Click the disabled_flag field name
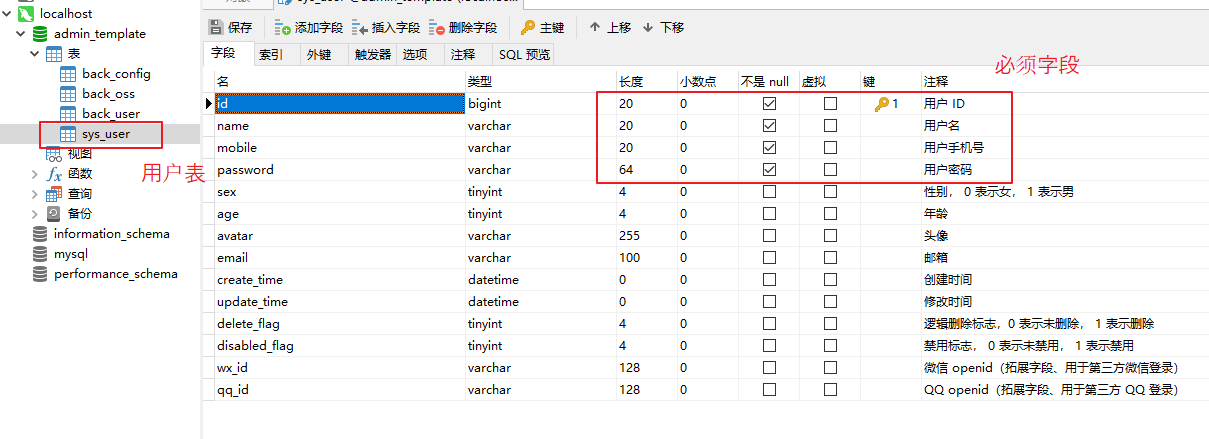Viewport: 1209px width, 439px height. 255,346
